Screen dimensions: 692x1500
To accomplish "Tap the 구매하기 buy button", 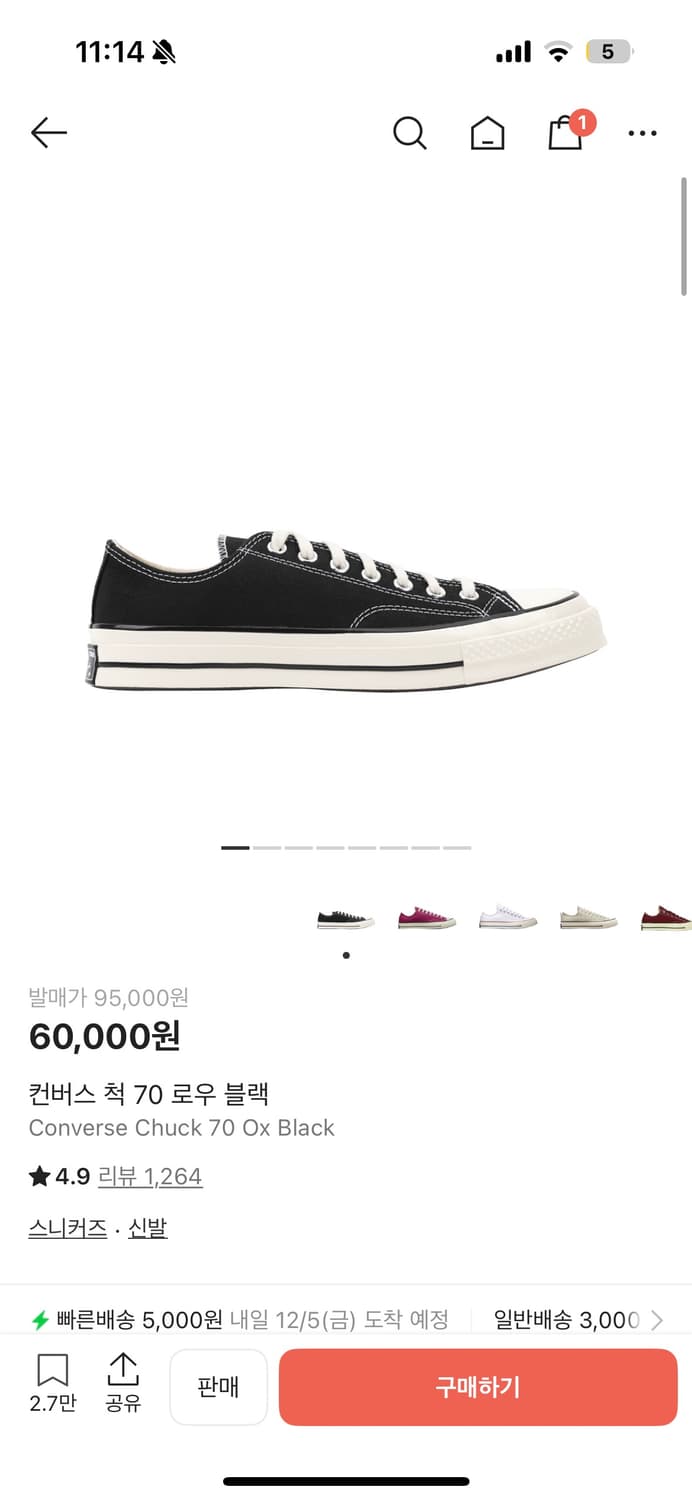I will [x=478, y=1387].
